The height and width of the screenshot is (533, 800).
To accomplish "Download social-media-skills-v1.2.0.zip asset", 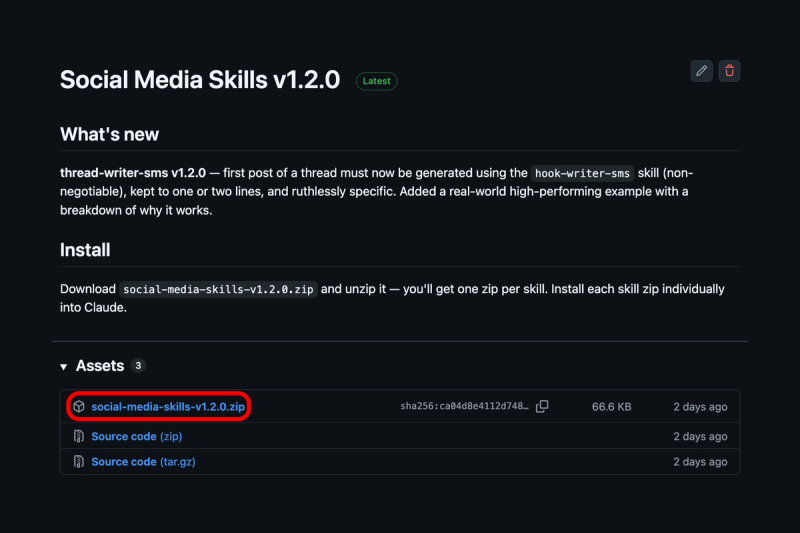I will 168,407.
